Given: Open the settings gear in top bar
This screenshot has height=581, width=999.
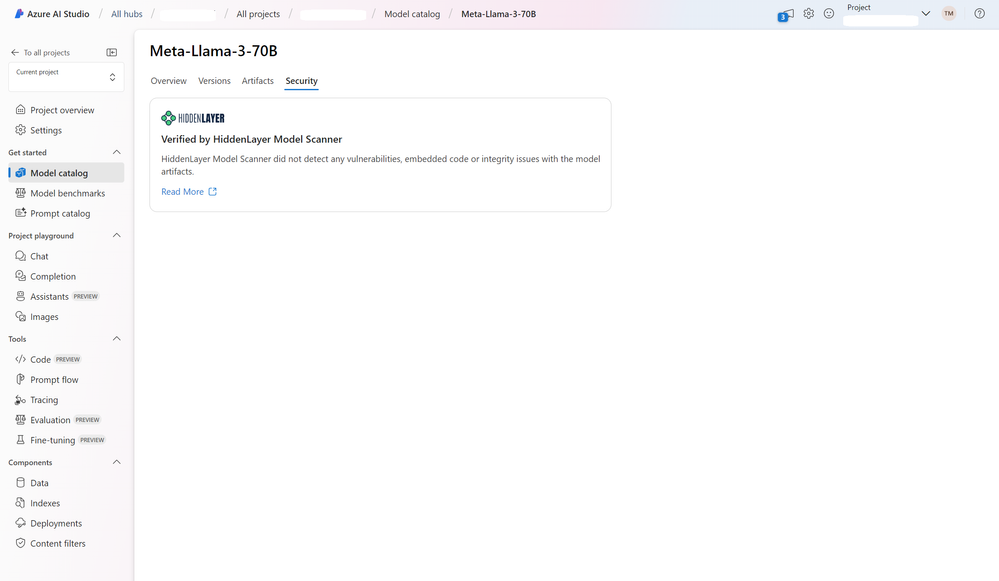Looking at the screenshot, I should (809, 13).
